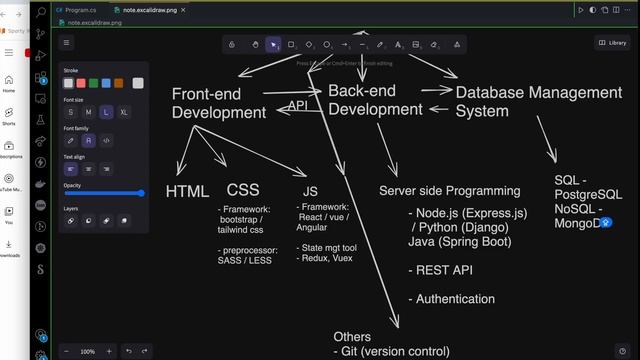Open the Source Control view
640x360 pixels.
40,34
